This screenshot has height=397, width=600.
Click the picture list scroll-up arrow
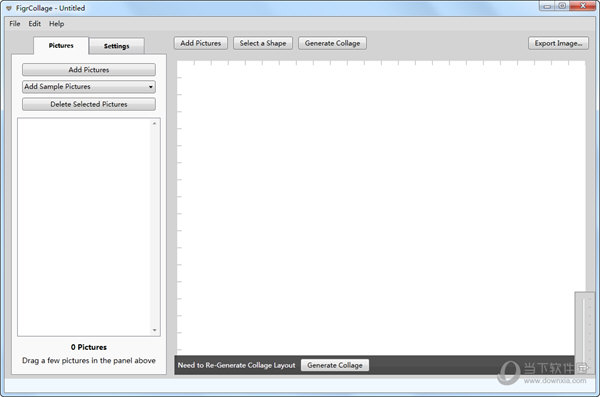point(155,123)
